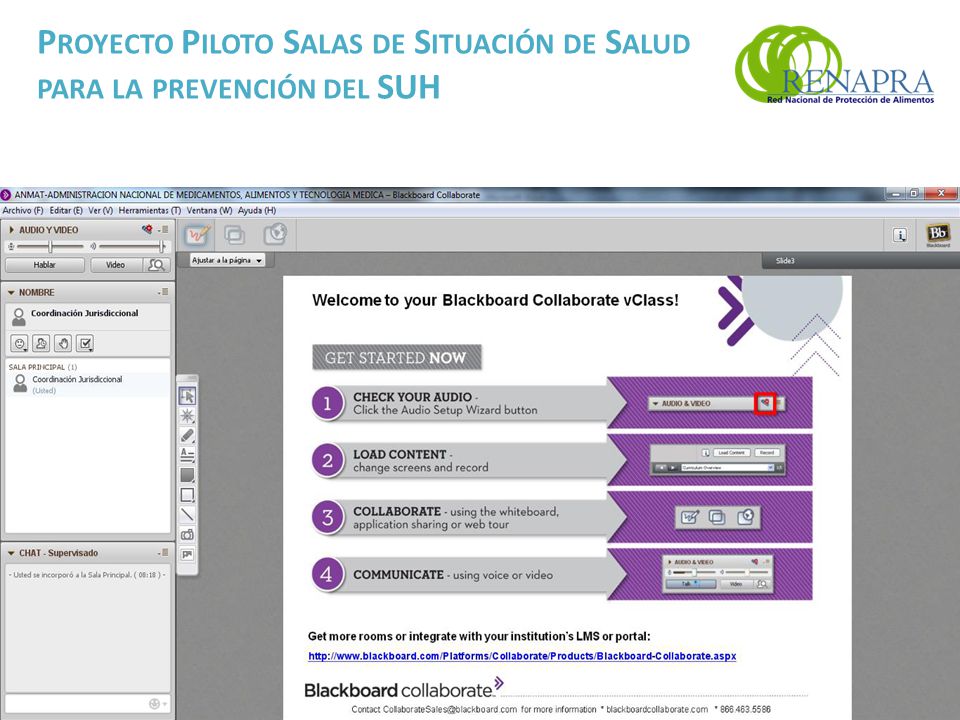
Task: Click the chat message about joining Sala Principal
Action: coord(86,575)
